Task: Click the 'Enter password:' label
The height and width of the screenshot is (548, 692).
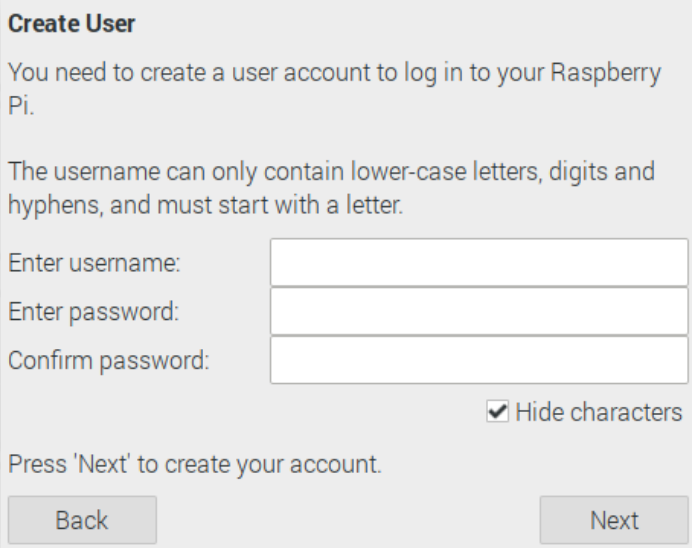Action: 94,312
